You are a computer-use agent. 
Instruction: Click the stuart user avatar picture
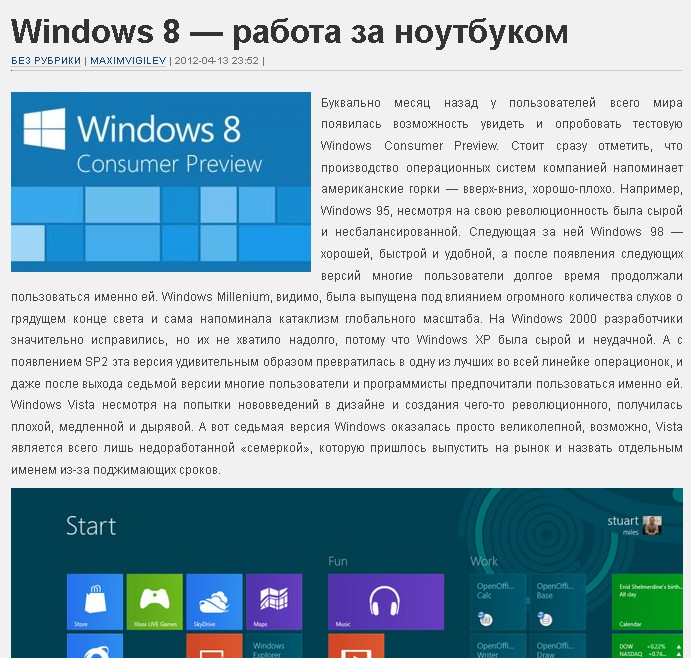click(652, 525)
